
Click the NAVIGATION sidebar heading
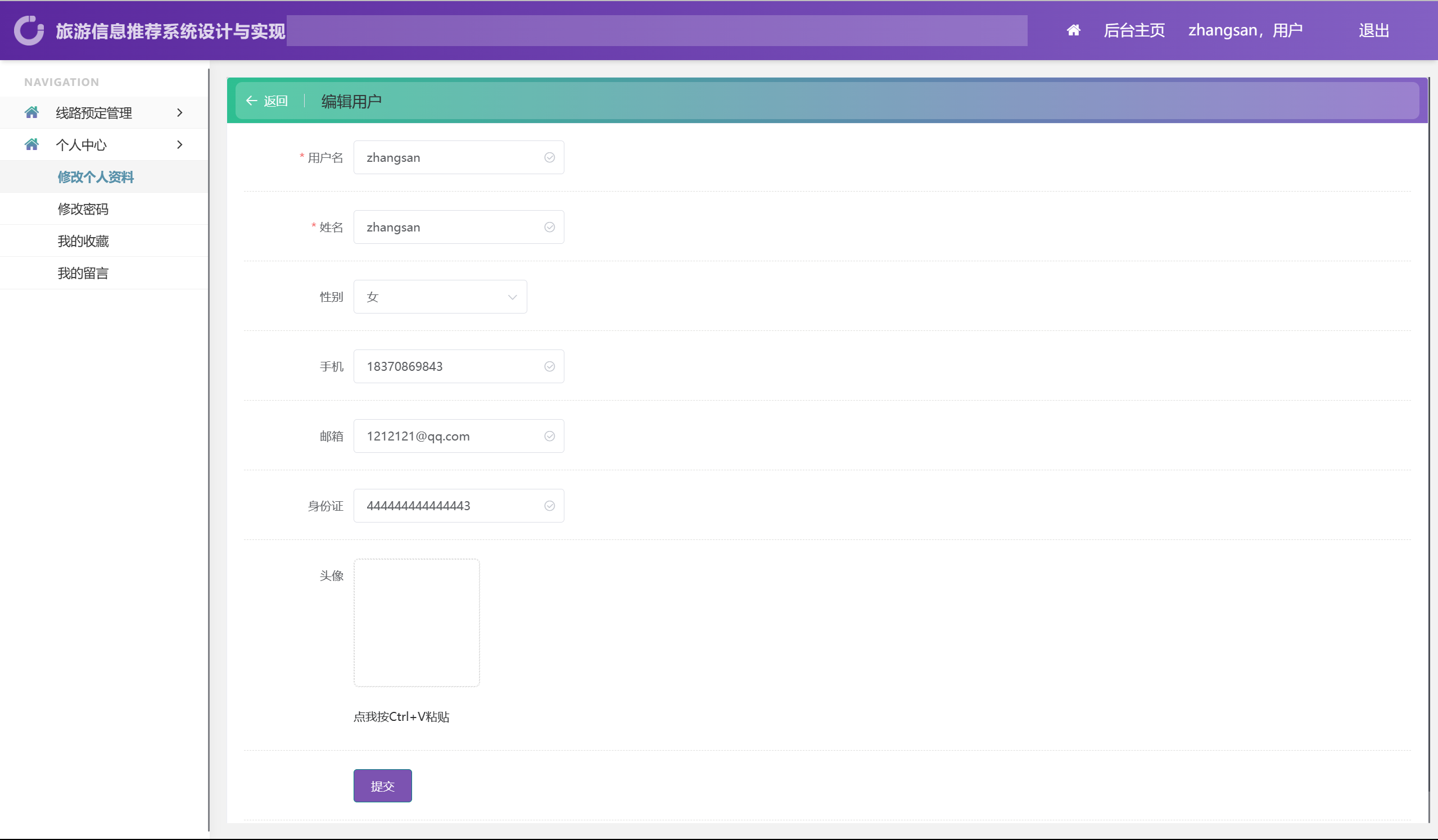point(62,82)
